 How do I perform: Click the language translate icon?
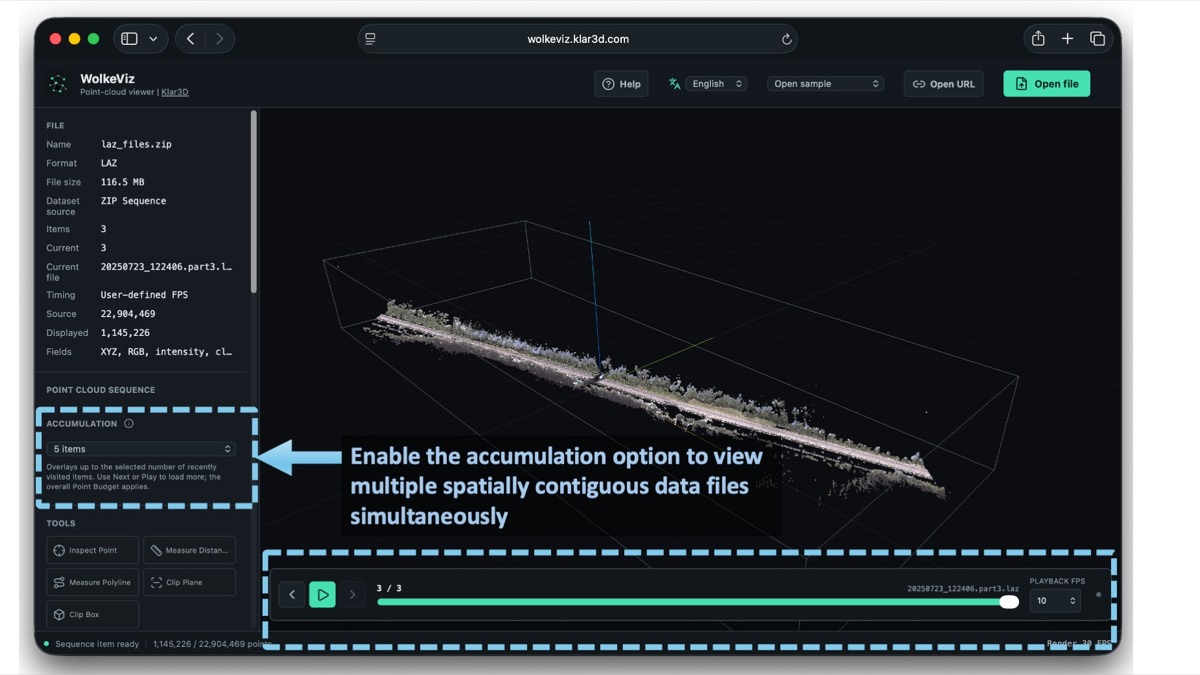point(674,84)
